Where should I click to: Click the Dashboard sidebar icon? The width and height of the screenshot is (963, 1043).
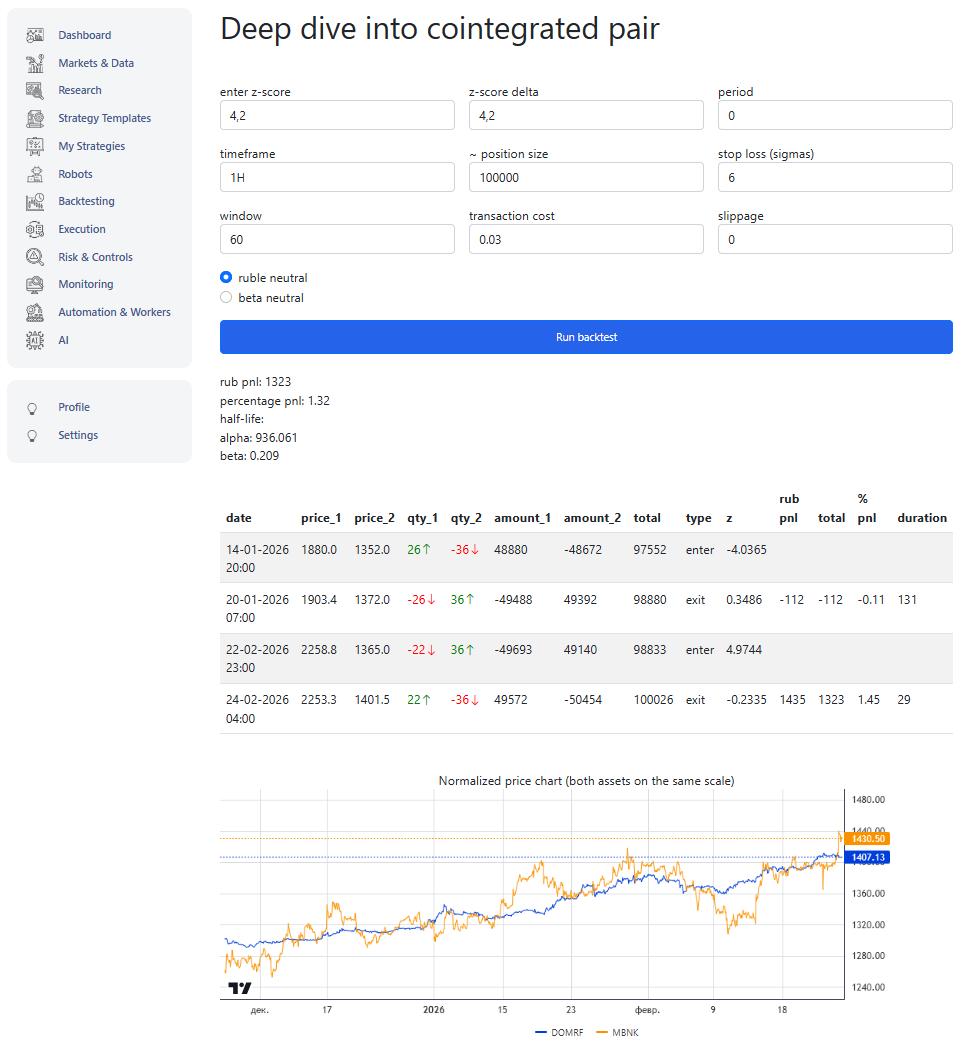(35, 35)
